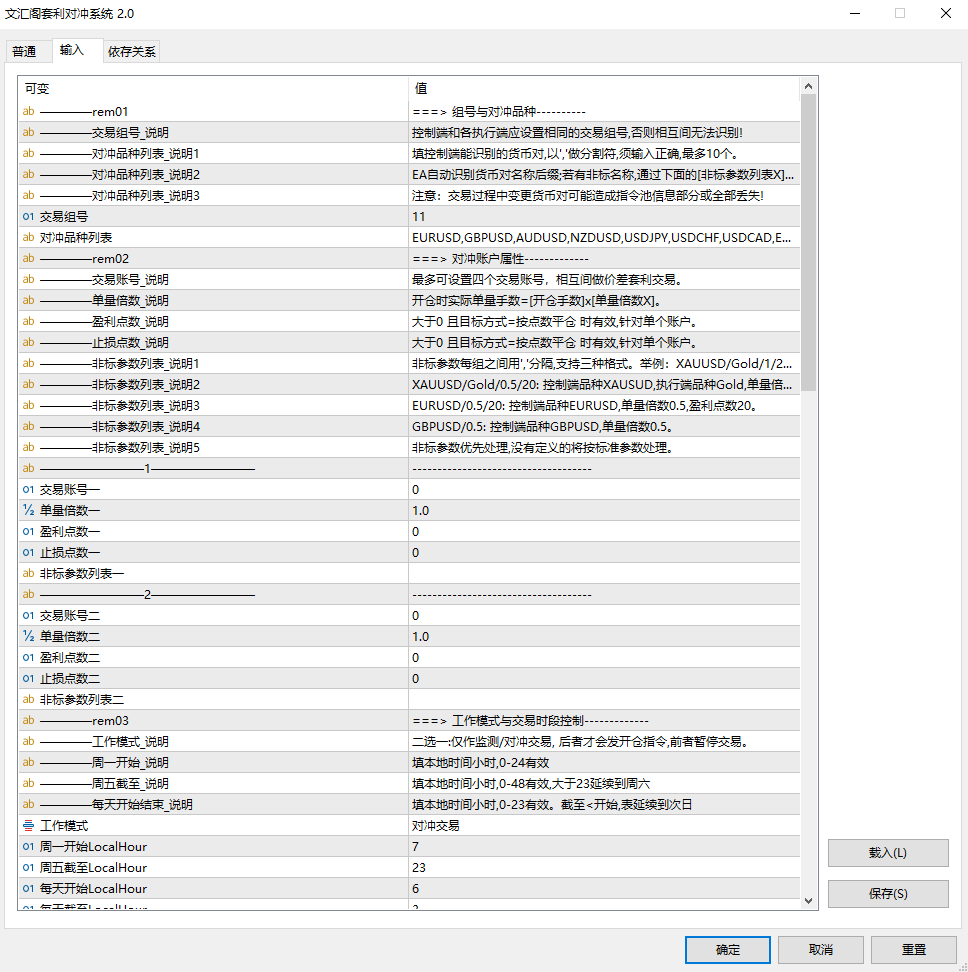The image size is (968, 972).
Task: Click the integer icon beside 交易组号
Action: point(28,216)
